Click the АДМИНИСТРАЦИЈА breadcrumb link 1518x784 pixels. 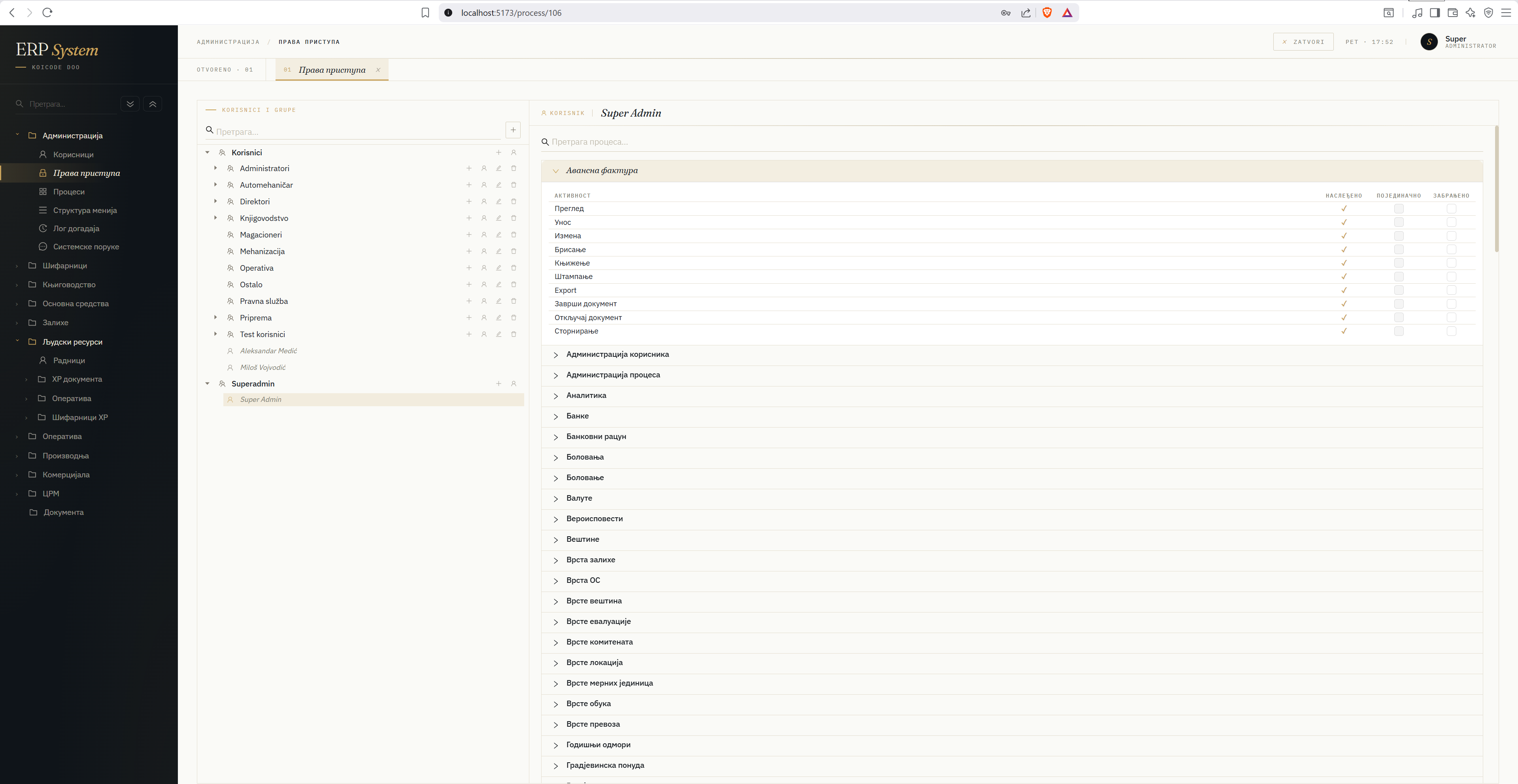coord(228,42)
